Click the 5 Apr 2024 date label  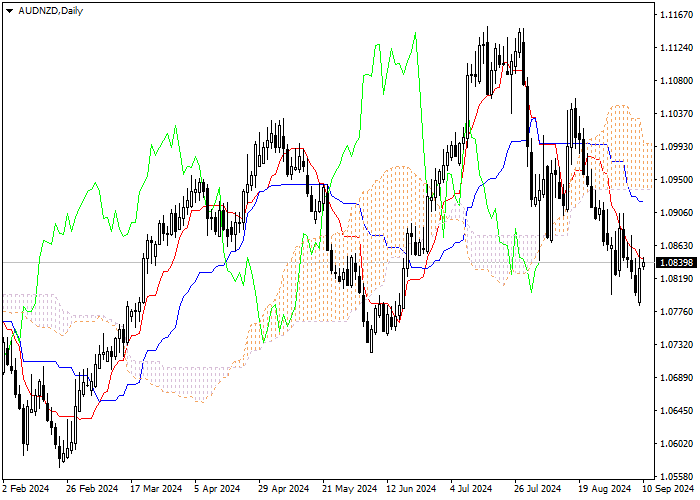[217, 489]
